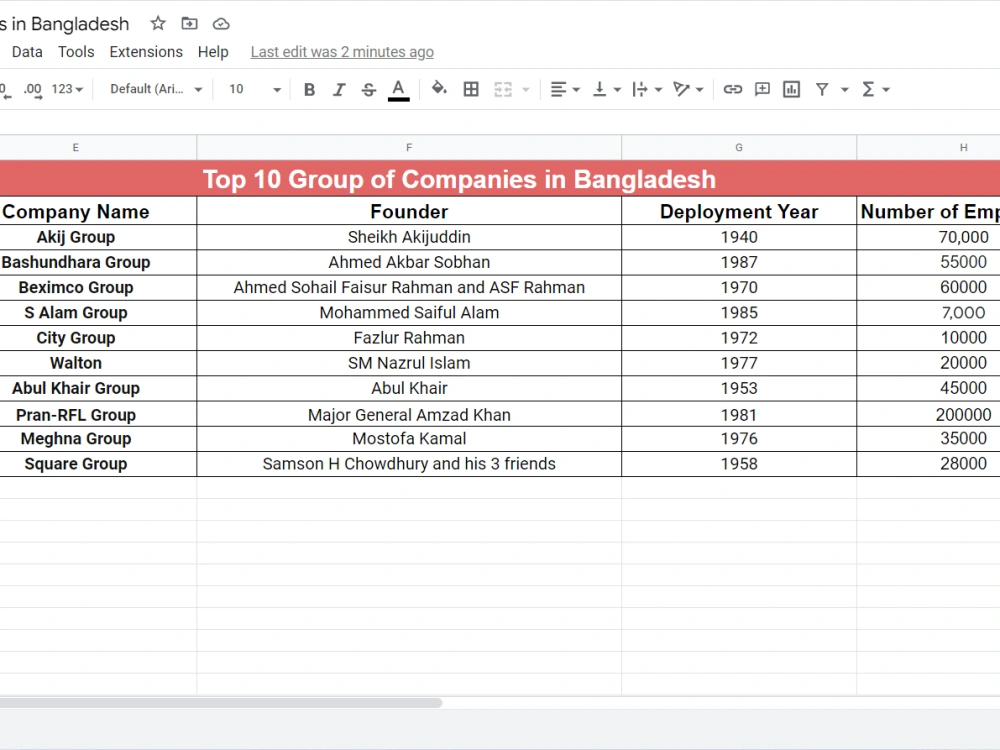This screenshot has width=1000, height=750.
Task: Select cell Akij Group
Action: pos(98,237)
